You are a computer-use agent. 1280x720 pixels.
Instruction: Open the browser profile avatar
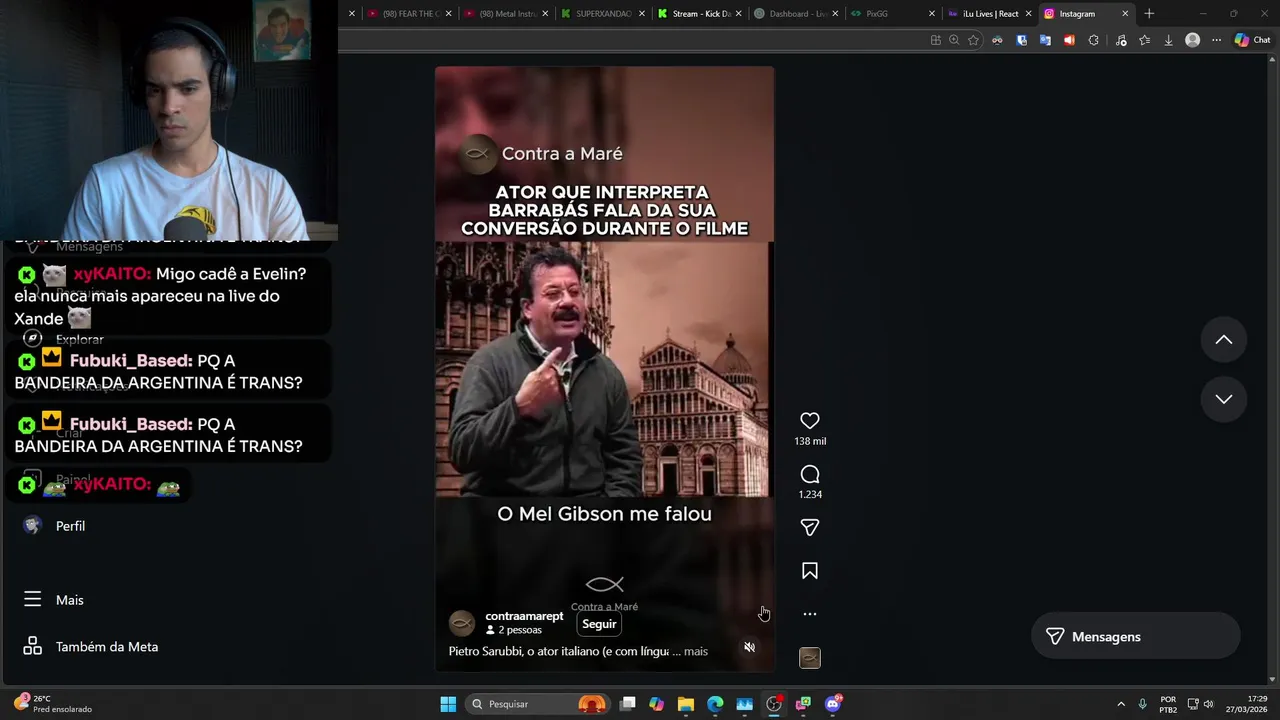[x=1192, y=40]
